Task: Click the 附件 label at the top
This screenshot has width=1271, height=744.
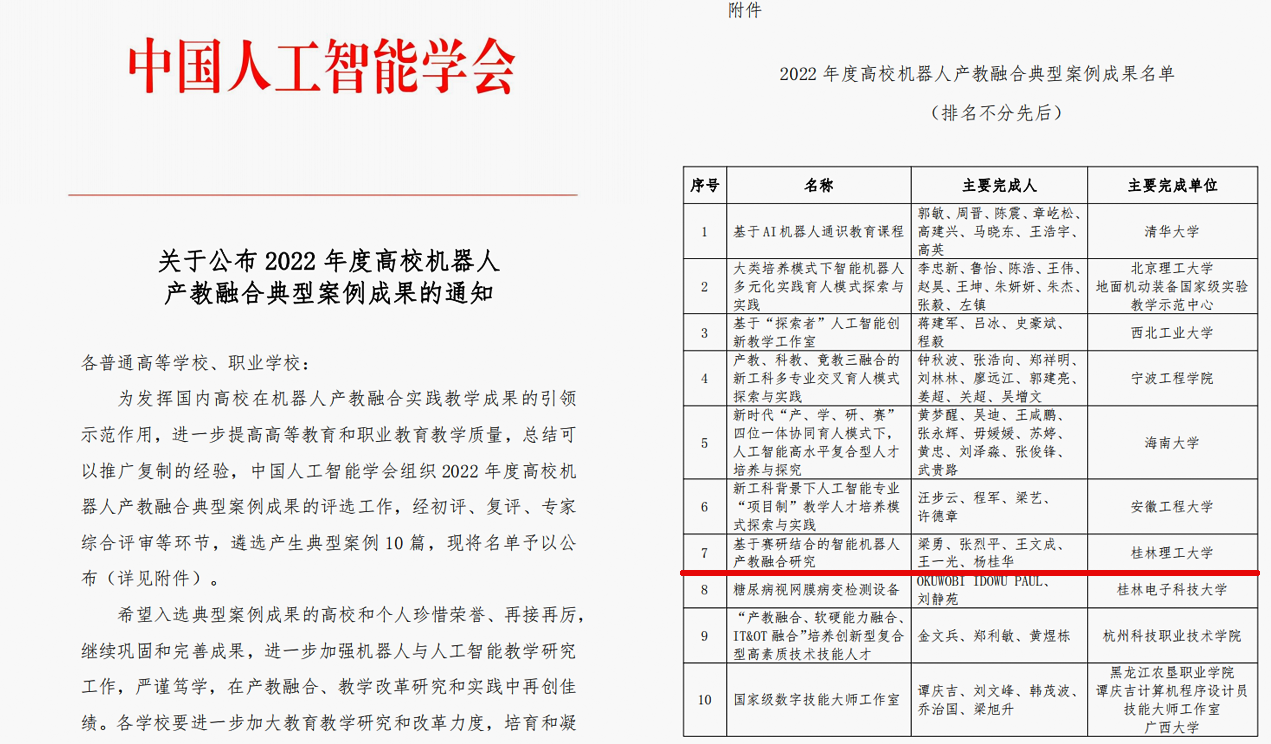Action: pos(744,11)
